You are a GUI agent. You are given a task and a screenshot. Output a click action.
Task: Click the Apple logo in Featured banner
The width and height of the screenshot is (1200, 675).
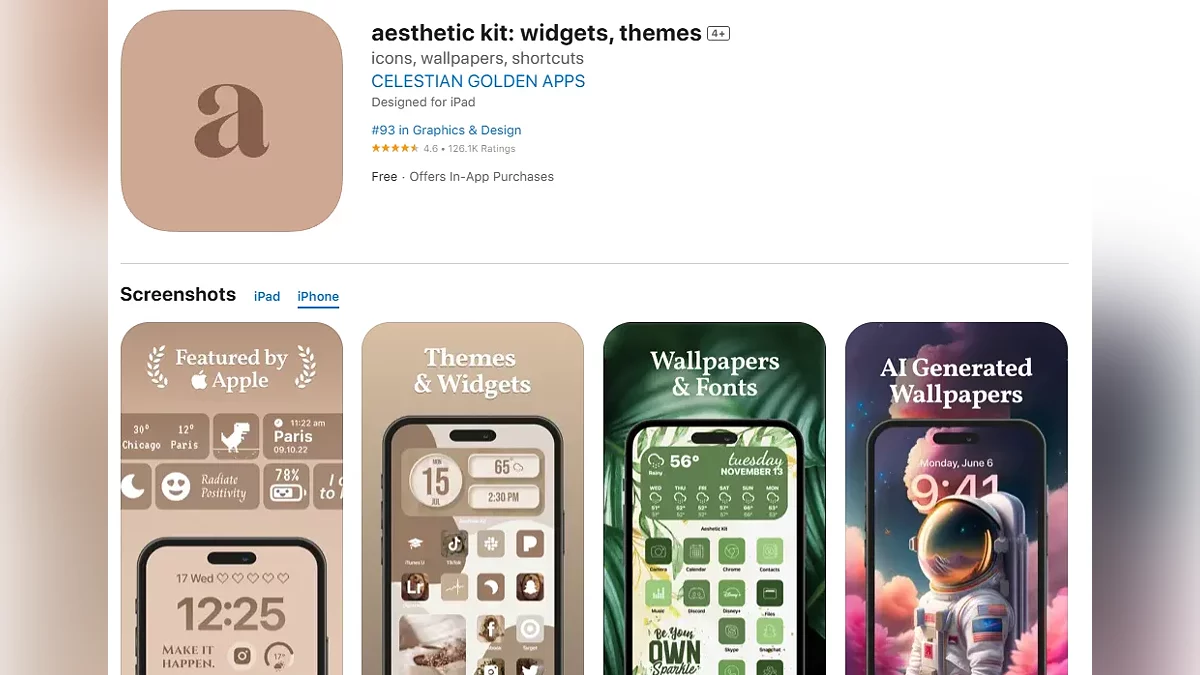click(x=199, y=380)
